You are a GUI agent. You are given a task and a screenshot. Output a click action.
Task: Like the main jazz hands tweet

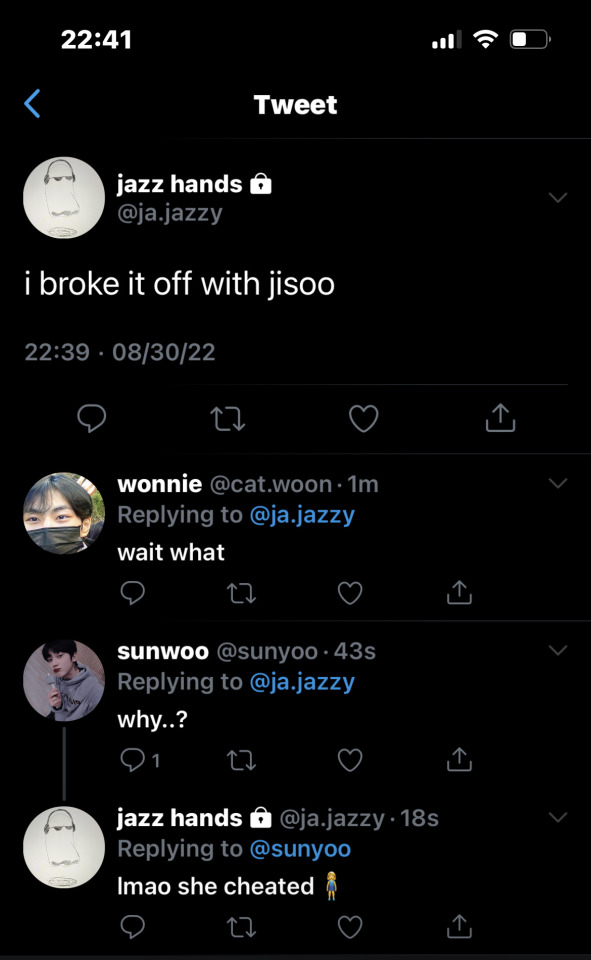tap(364, 419)
